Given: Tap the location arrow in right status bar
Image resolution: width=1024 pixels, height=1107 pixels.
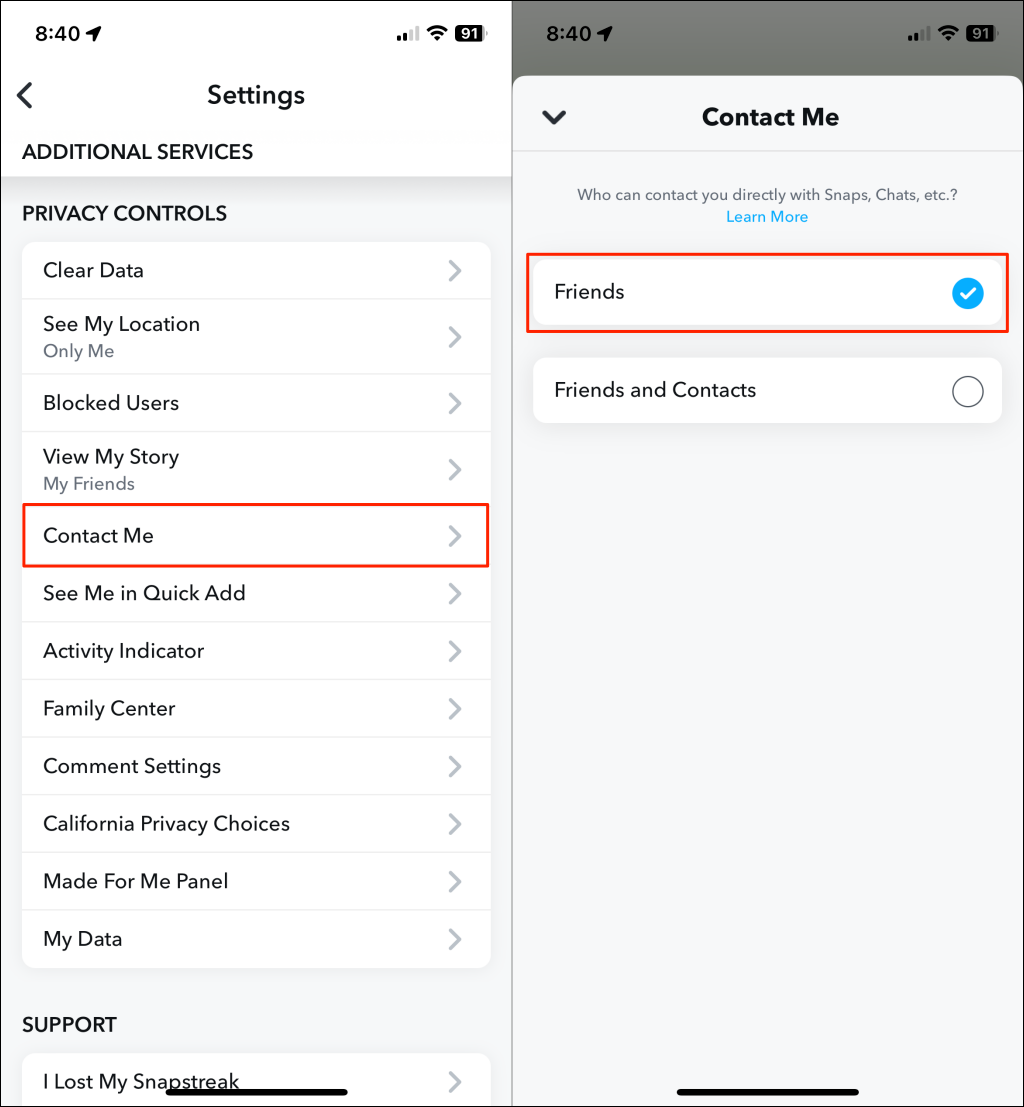Looking at the screenshot, I should click(605, 33).
